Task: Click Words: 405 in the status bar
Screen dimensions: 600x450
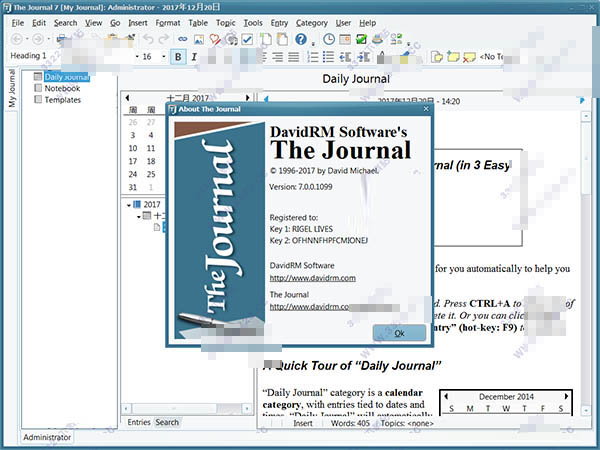Action: click(351, 424)
